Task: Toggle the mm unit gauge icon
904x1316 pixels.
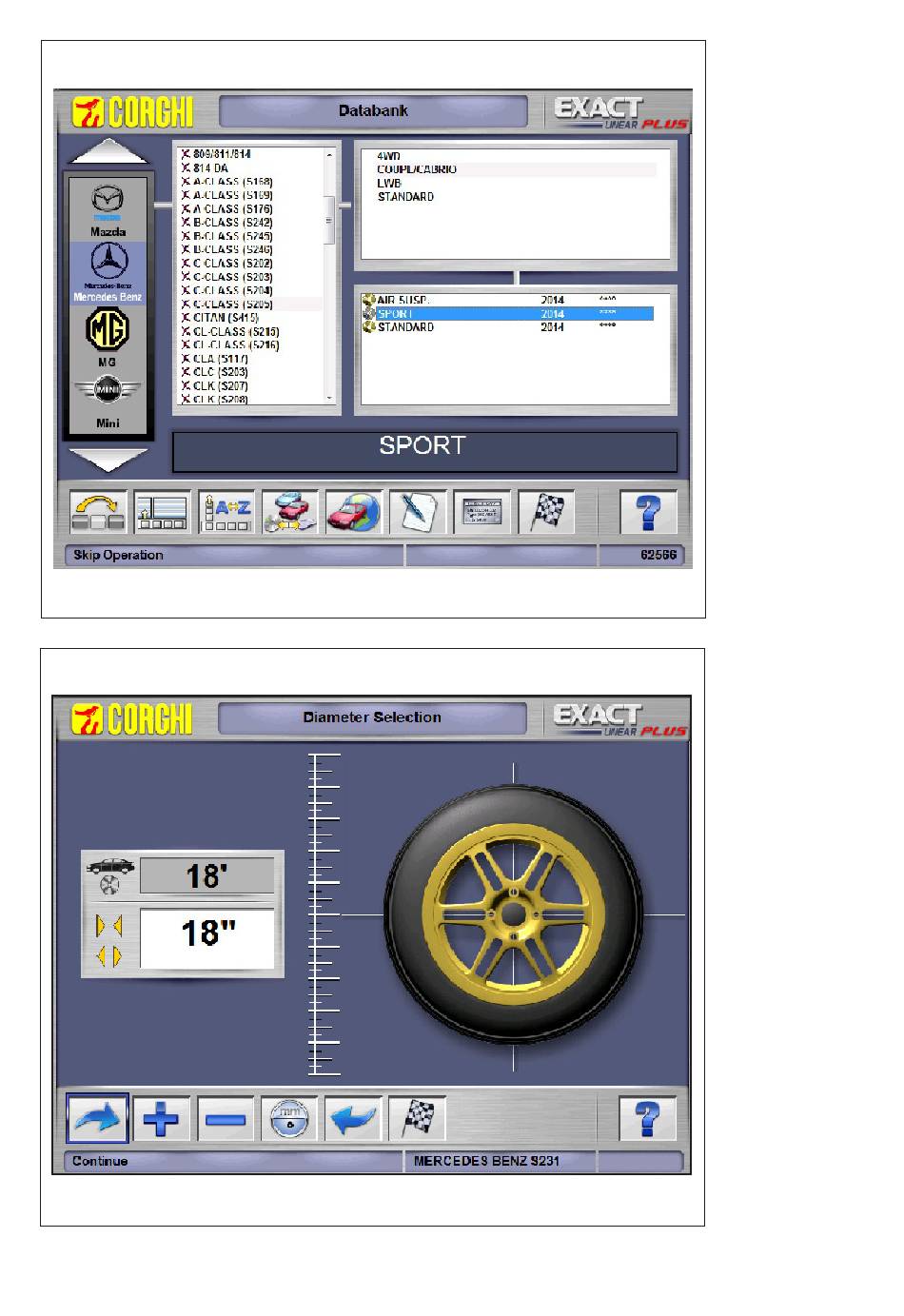Action: pos(289,1118)
